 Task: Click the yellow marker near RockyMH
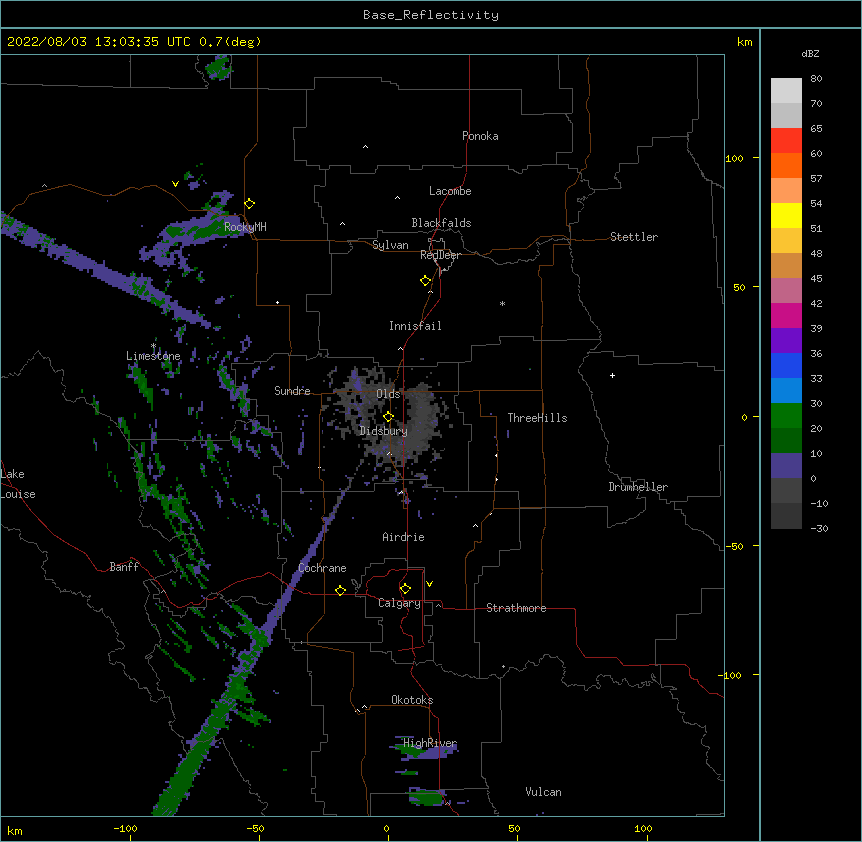click(x=250, y=204)
